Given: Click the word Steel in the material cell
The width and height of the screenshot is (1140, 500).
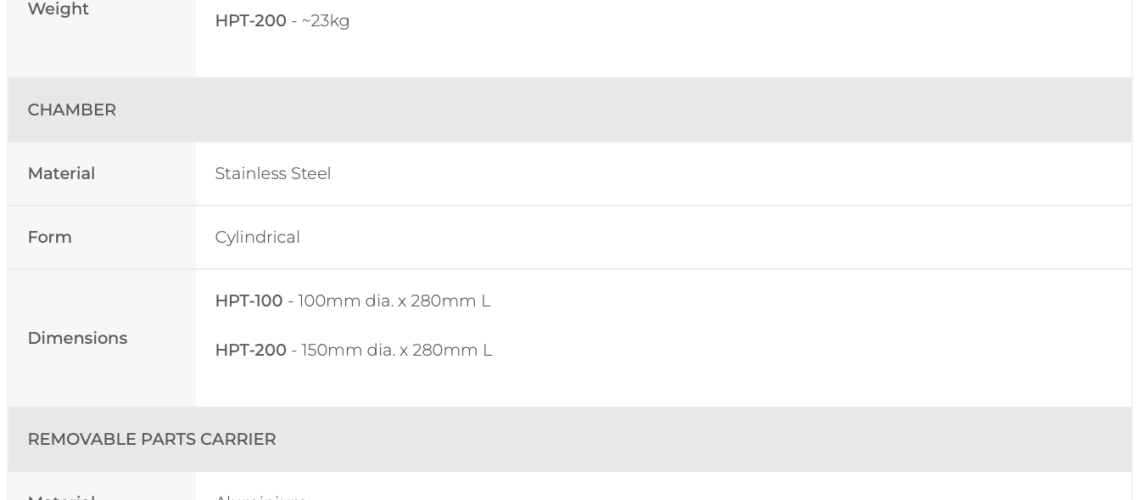Looking at the screenshot, I should (x=311, y=174).
